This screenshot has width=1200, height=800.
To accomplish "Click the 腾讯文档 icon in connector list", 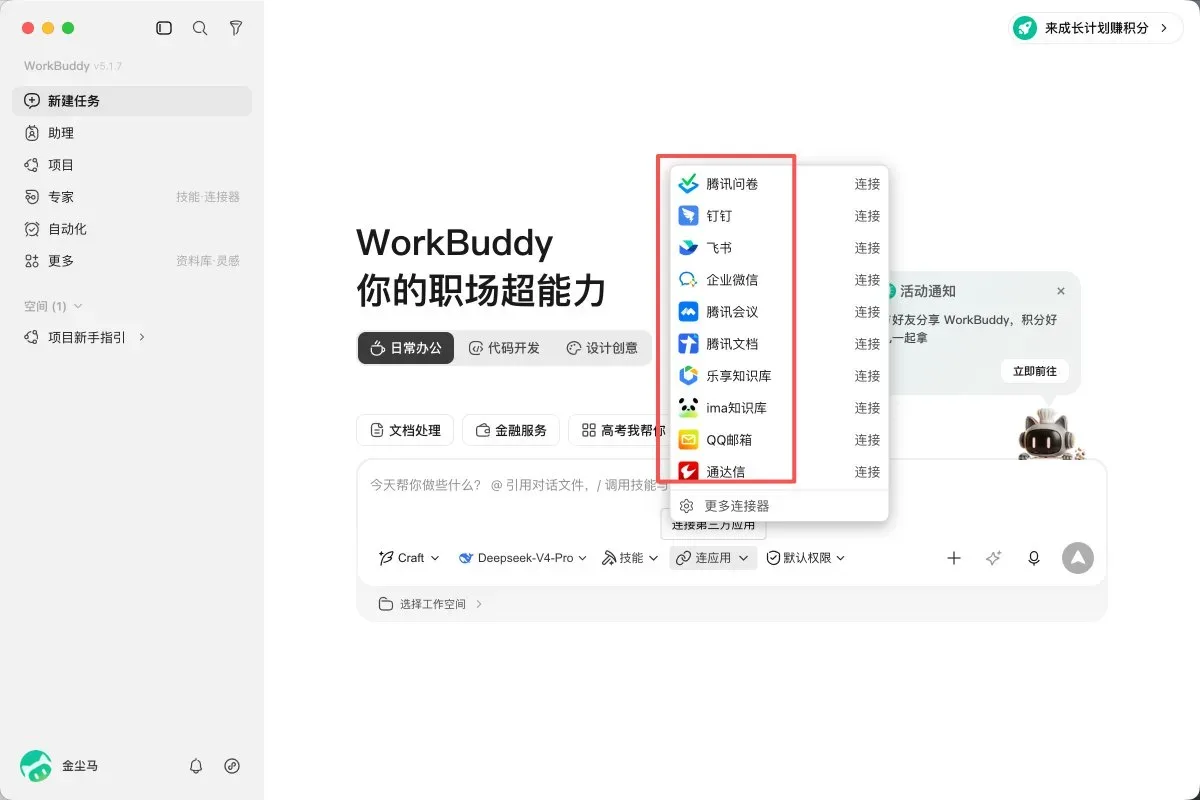I will point(688,344).
